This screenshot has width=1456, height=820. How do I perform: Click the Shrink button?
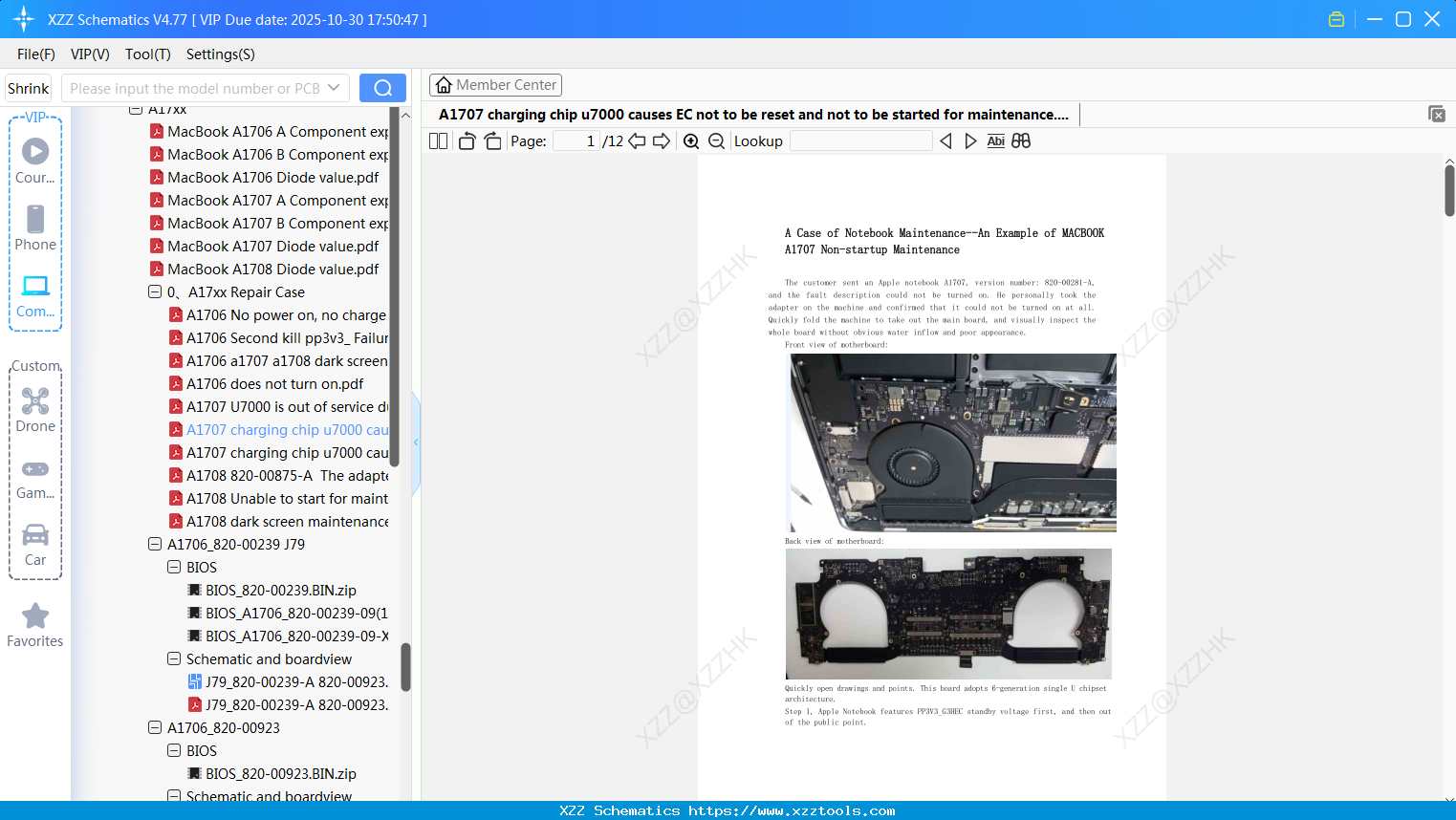point(29,88)
